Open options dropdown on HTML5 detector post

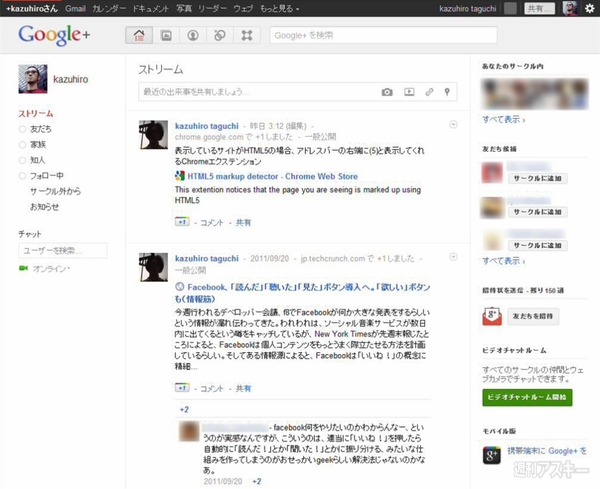coord(453,124)
